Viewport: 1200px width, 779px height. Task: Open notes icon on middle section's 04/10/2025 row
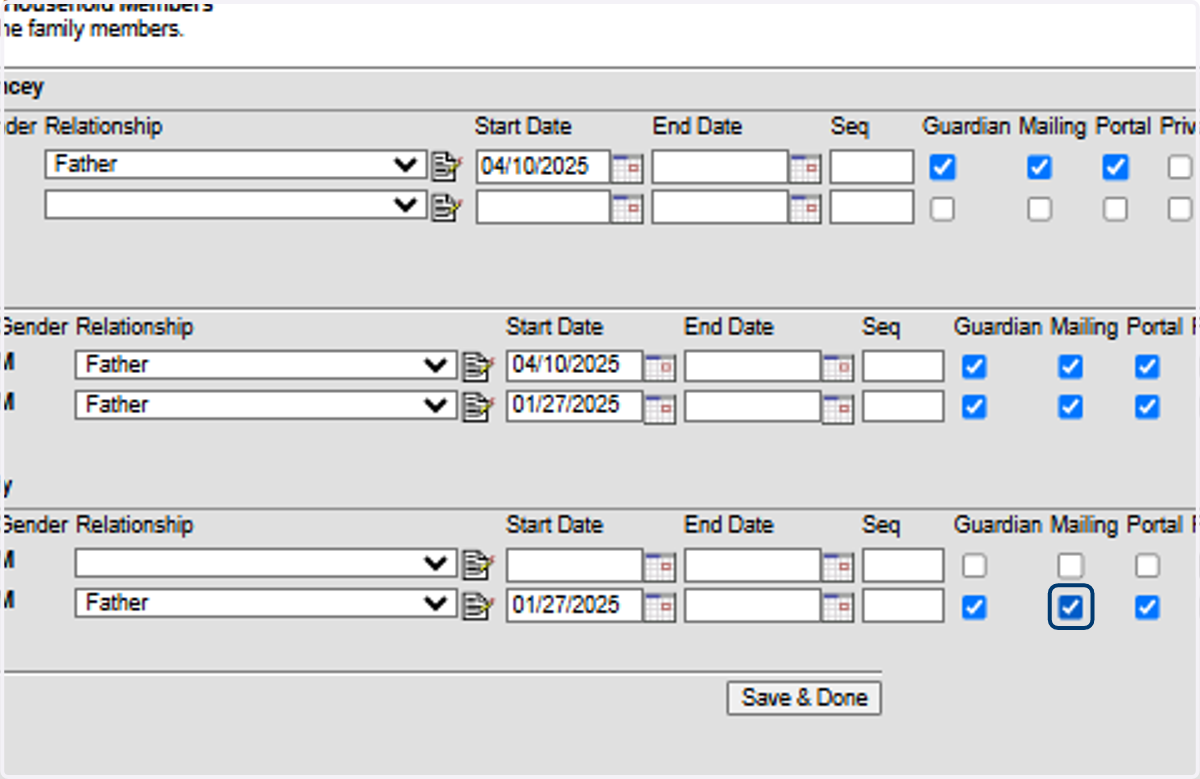[478, 366]
